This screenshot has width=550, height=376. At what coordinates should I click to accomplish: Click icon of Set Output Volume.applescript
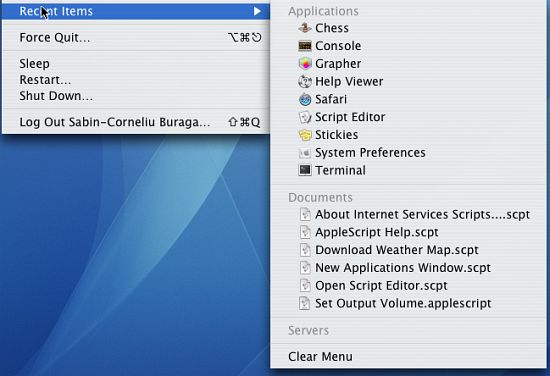click(x=305, y=303)
